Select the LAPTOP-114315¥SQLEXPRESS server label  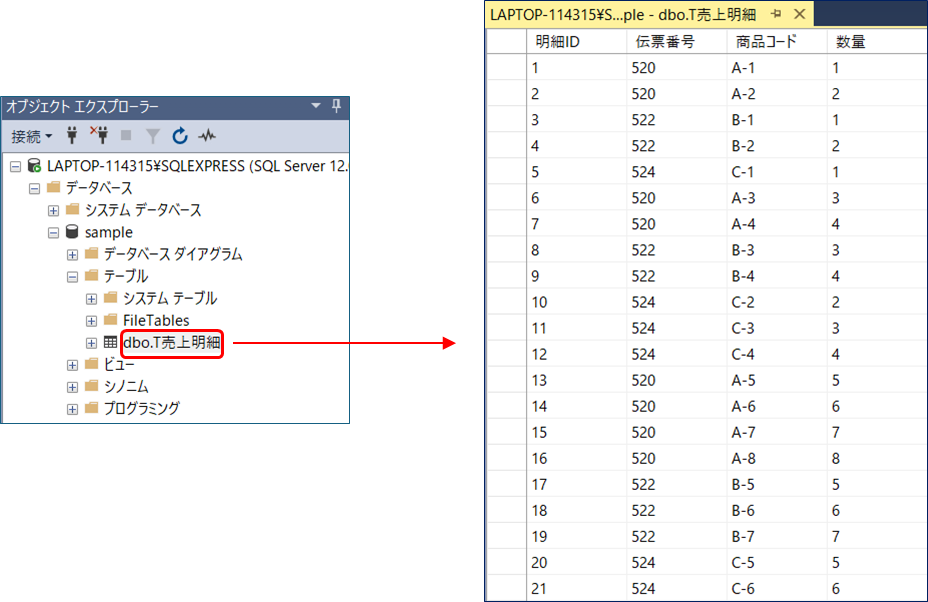(197, 166)
